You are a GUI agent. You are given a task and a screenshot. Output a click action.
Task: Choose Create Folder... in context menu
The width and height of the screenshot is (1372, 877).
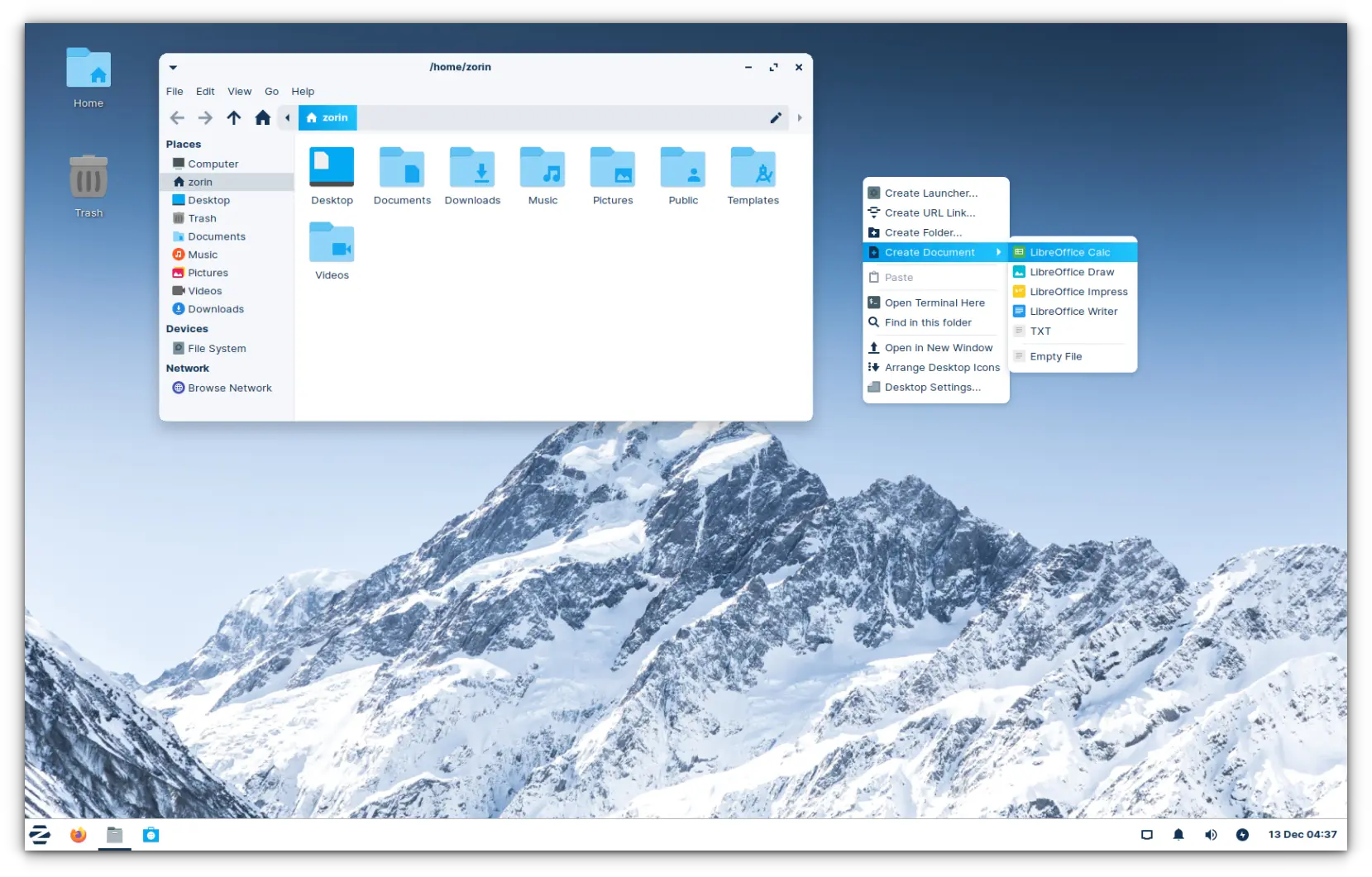point(935,233)
